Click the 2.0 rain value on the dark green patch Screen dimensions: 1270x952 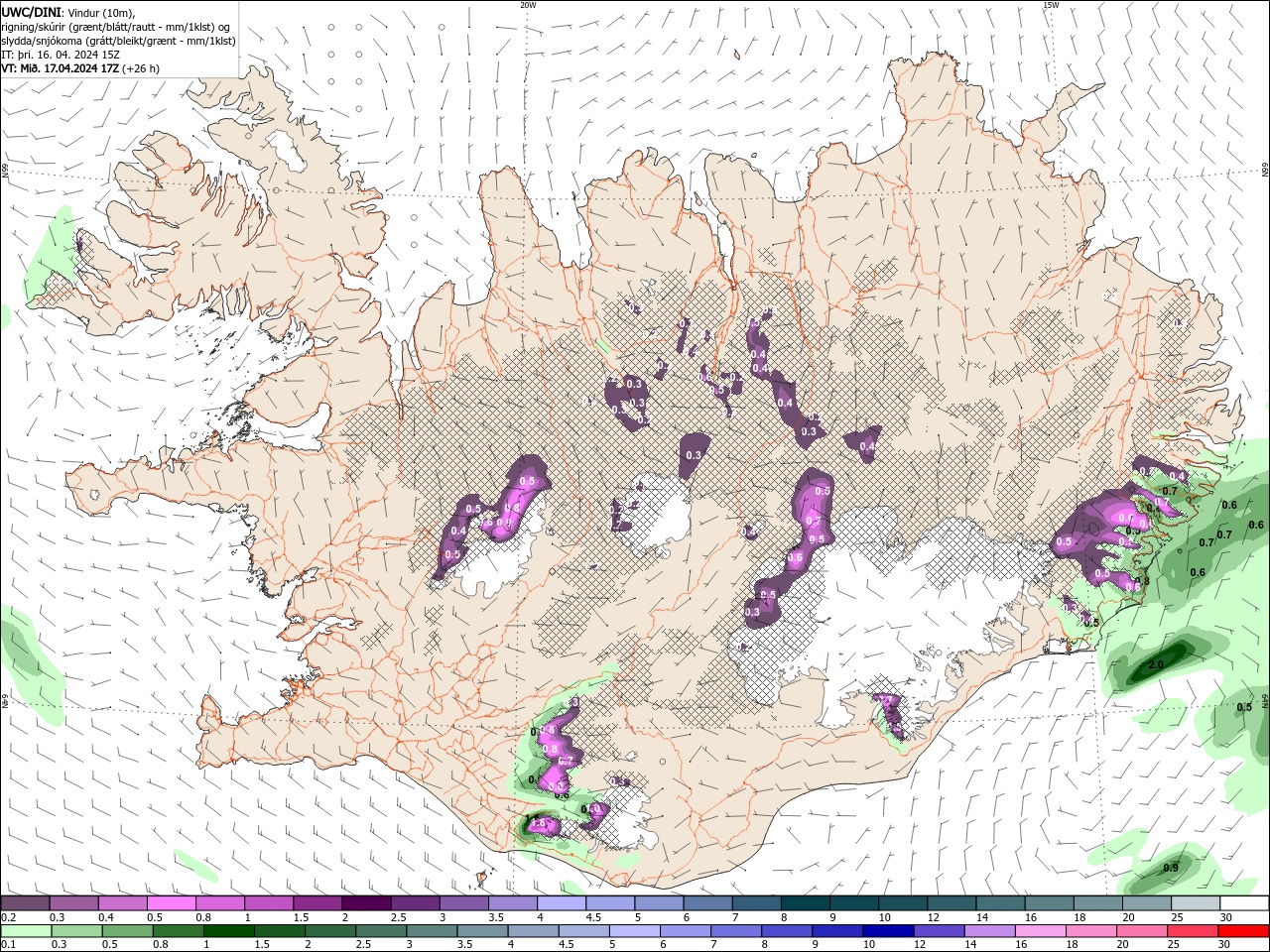point(1156,664)
